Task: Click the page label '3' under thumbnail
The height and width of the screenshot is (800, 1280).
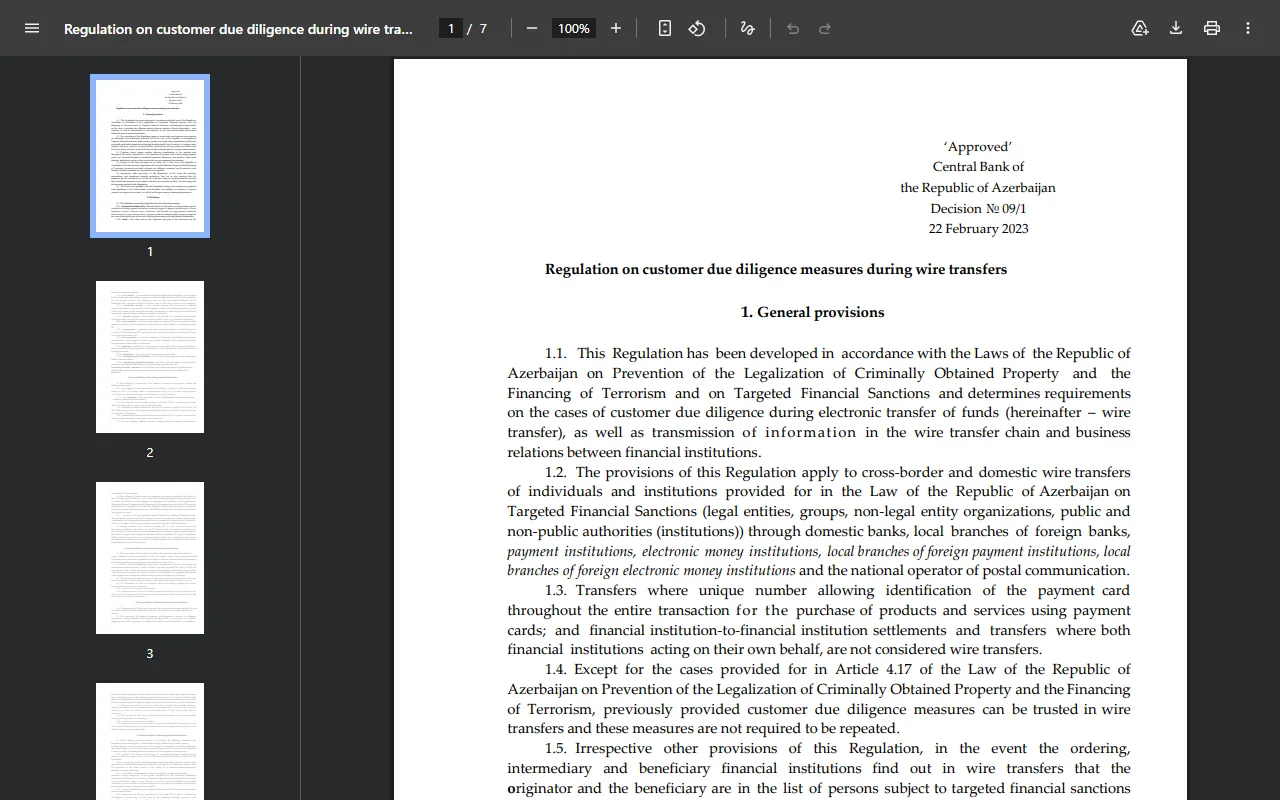Action: pos(150,653)
